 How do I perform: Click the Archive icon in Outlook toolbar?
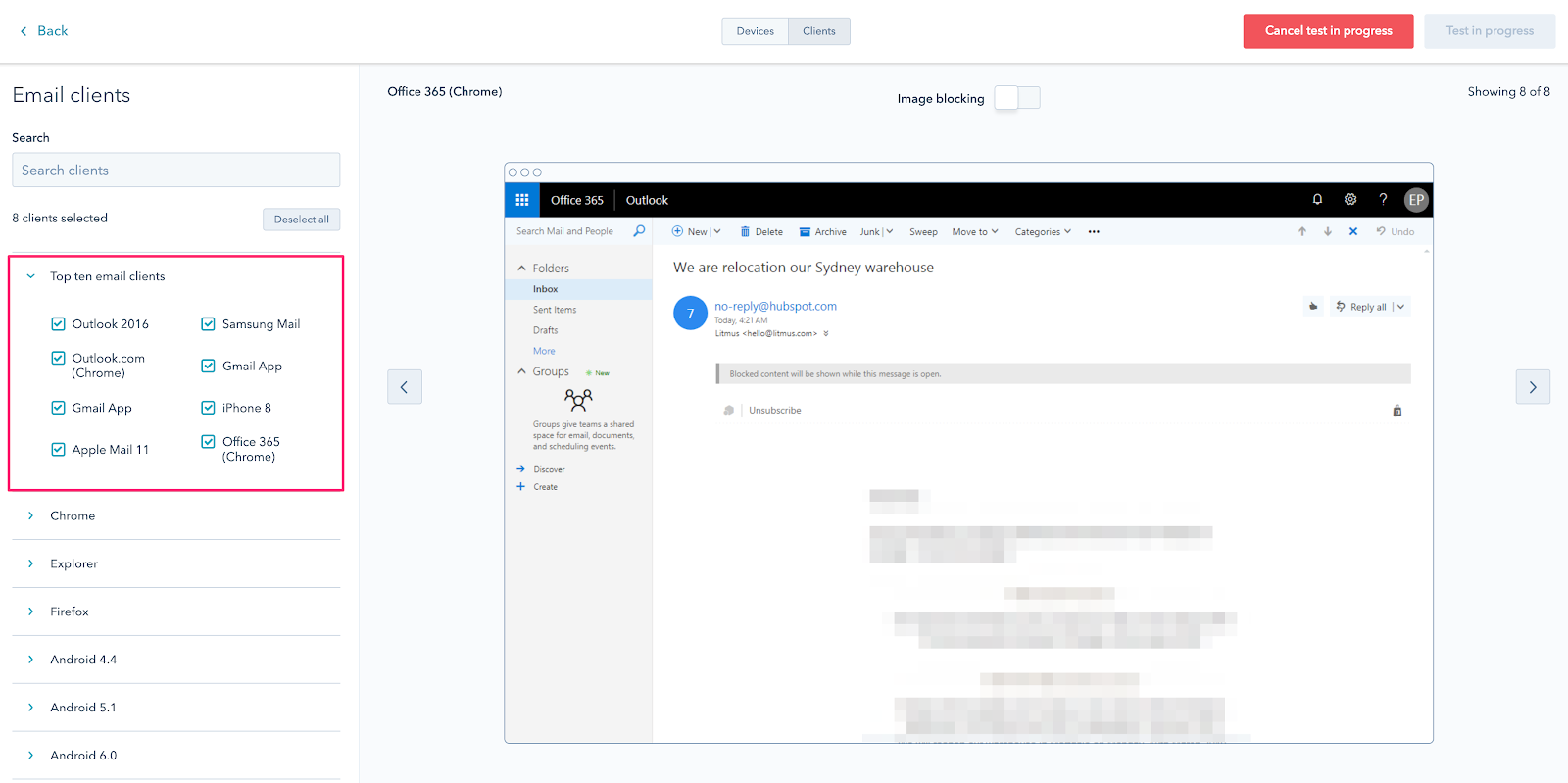click(805, 232)
